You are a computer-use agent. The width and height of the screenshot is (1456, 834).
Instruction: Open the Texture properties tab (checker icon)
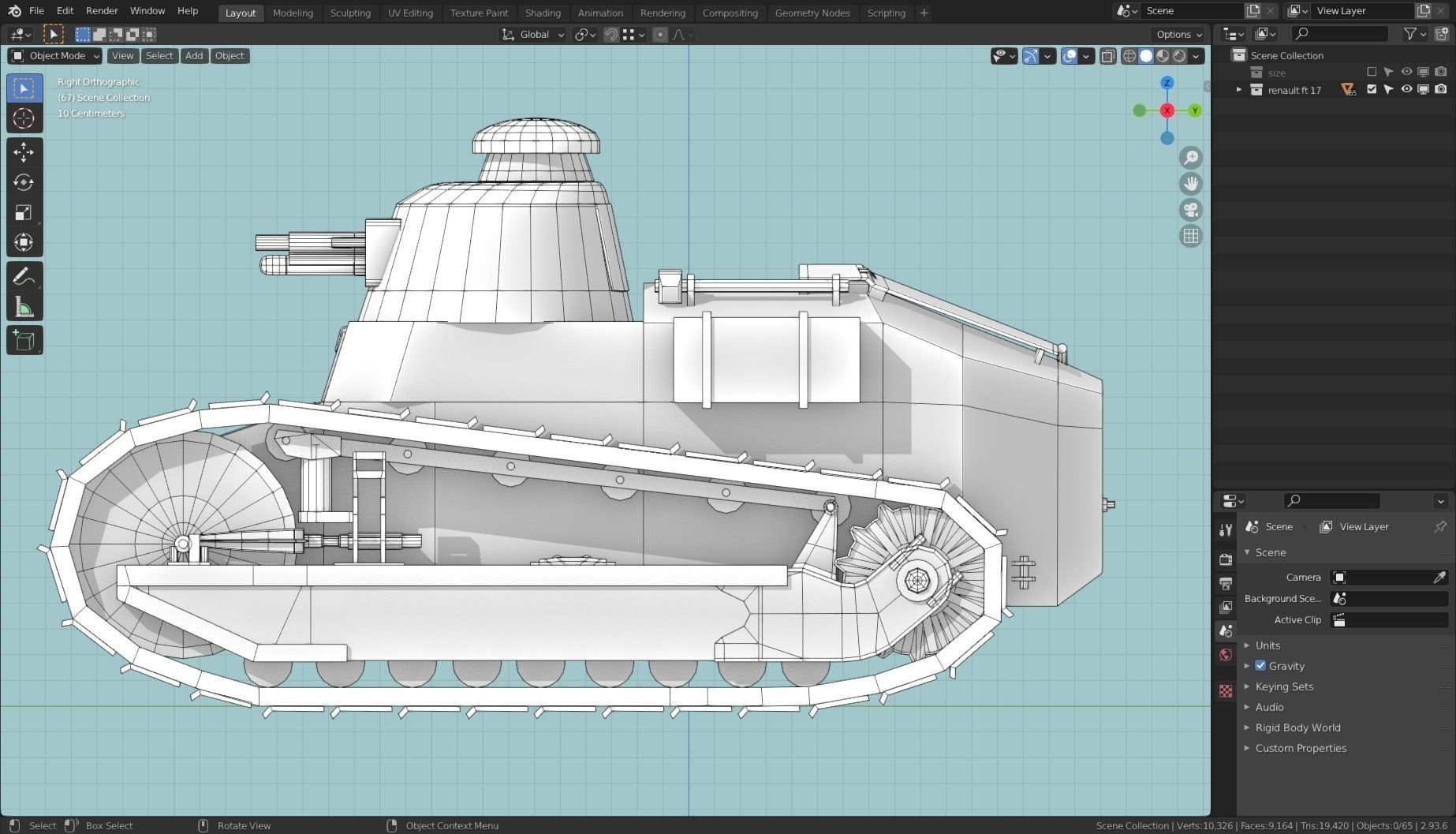pos(1225,691)
